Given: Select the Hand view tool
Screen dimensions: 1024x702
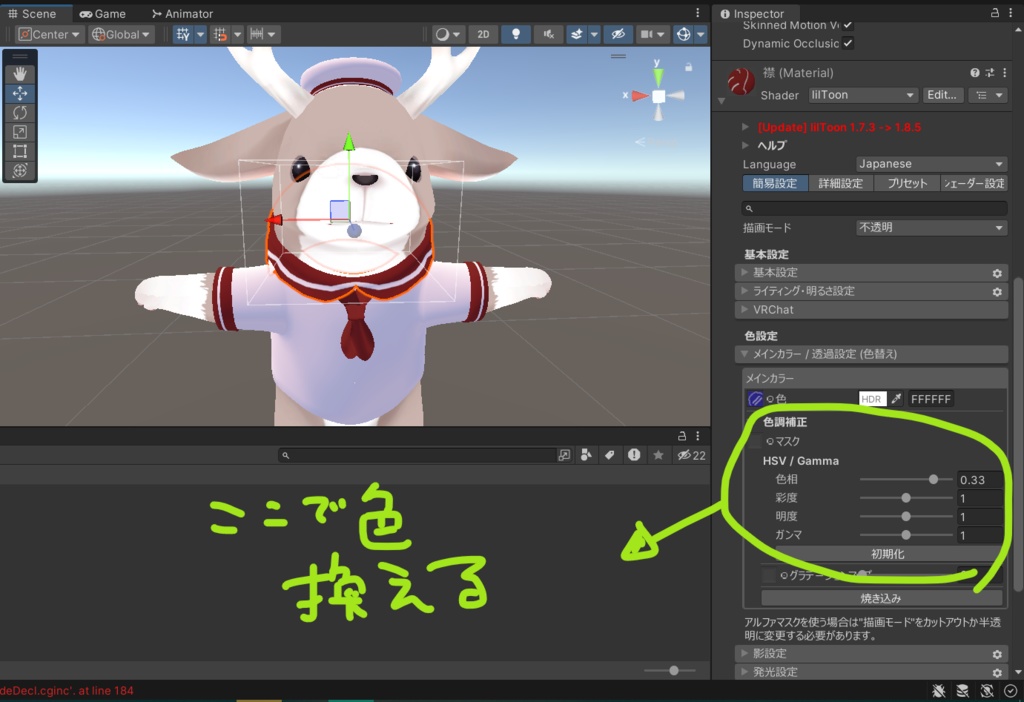Looking at the screenshot, I should pos(20,74).
